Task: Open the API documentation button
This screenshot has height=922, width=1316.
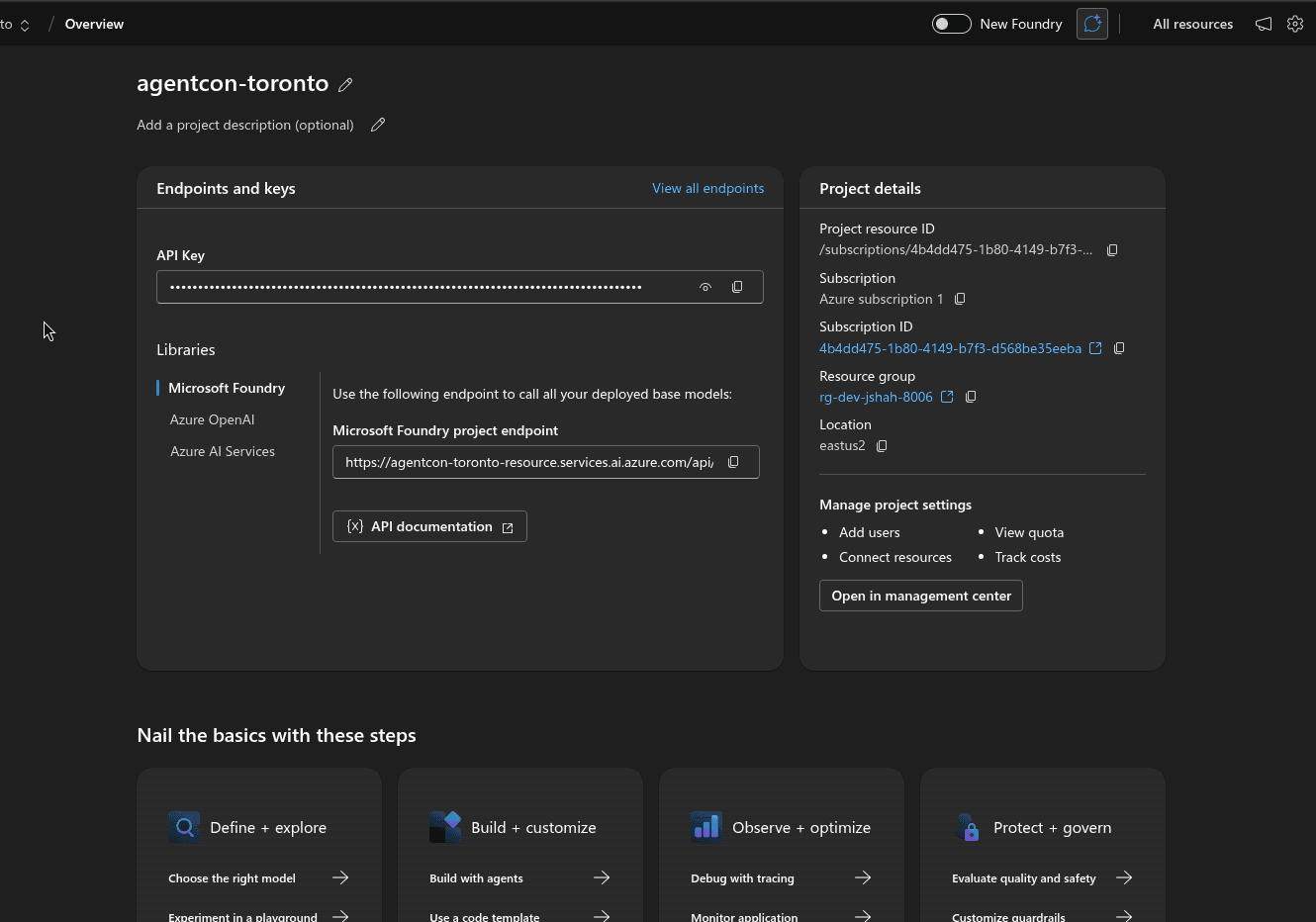Action: (x=429, y=526)
